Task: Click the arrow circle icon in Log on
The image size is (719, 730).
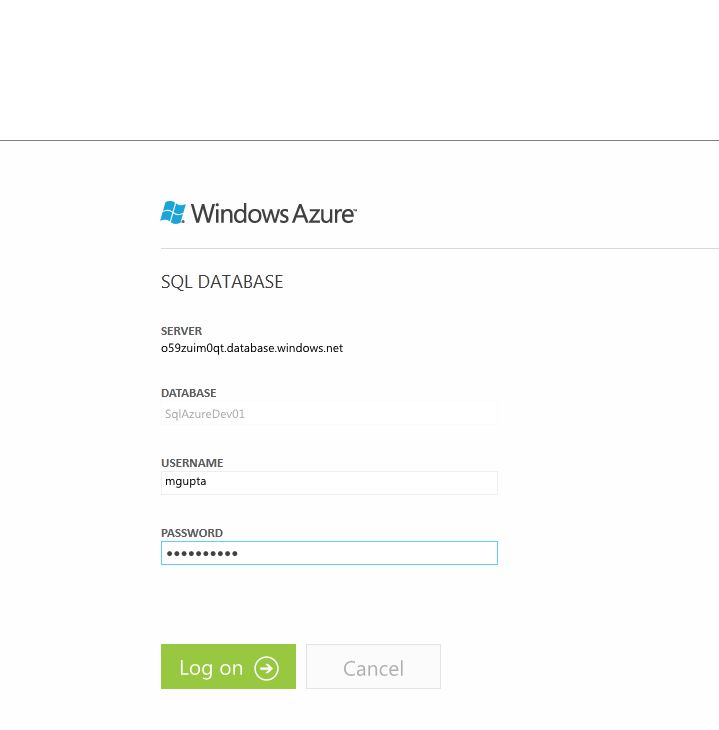Action: point(266,668)
